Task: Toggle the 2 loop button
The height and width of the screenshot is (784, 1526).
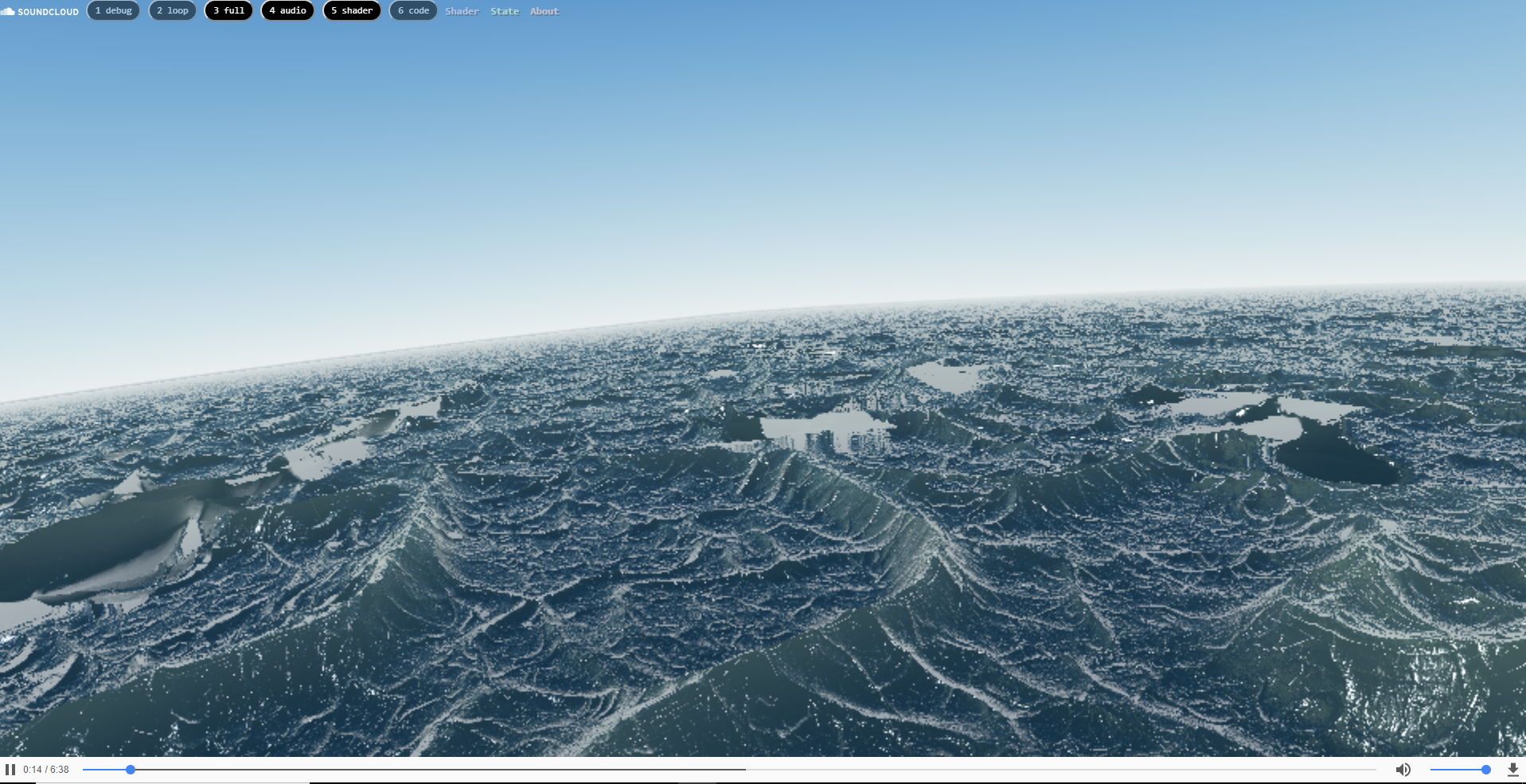Action: (172, 10)
